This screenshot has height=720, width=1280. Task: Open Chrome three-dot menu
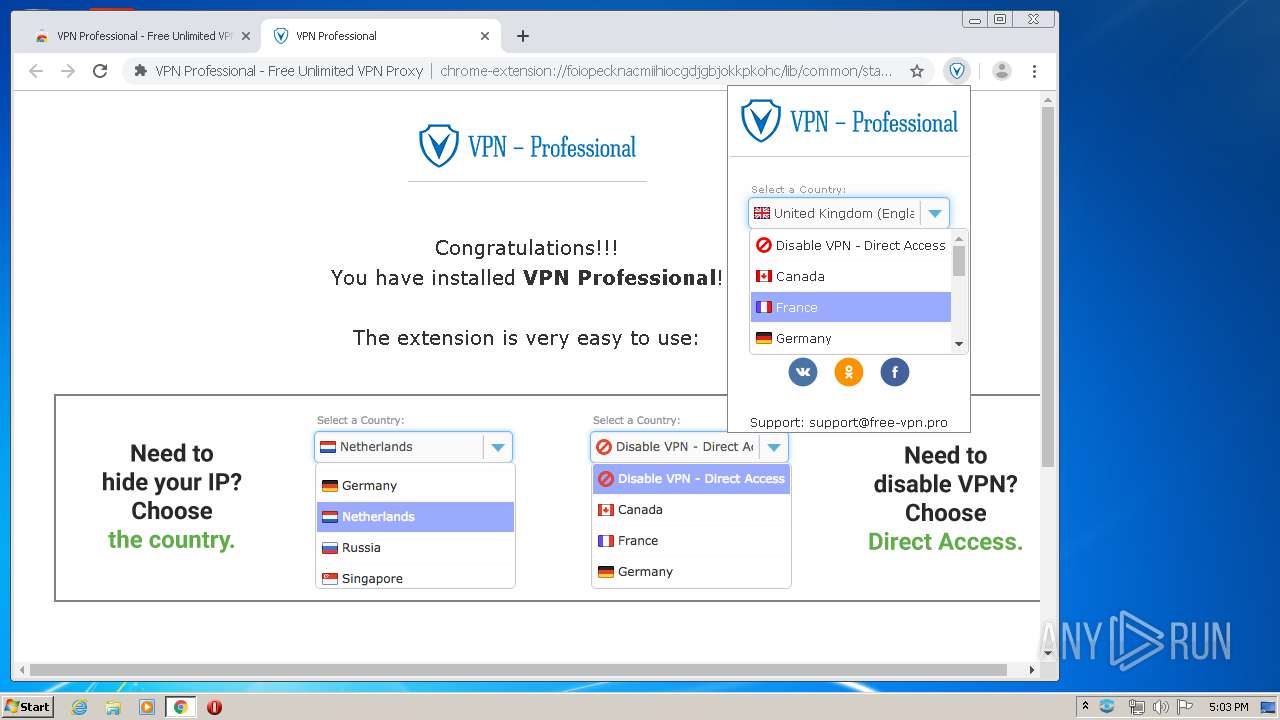(x=1034, y=71)
